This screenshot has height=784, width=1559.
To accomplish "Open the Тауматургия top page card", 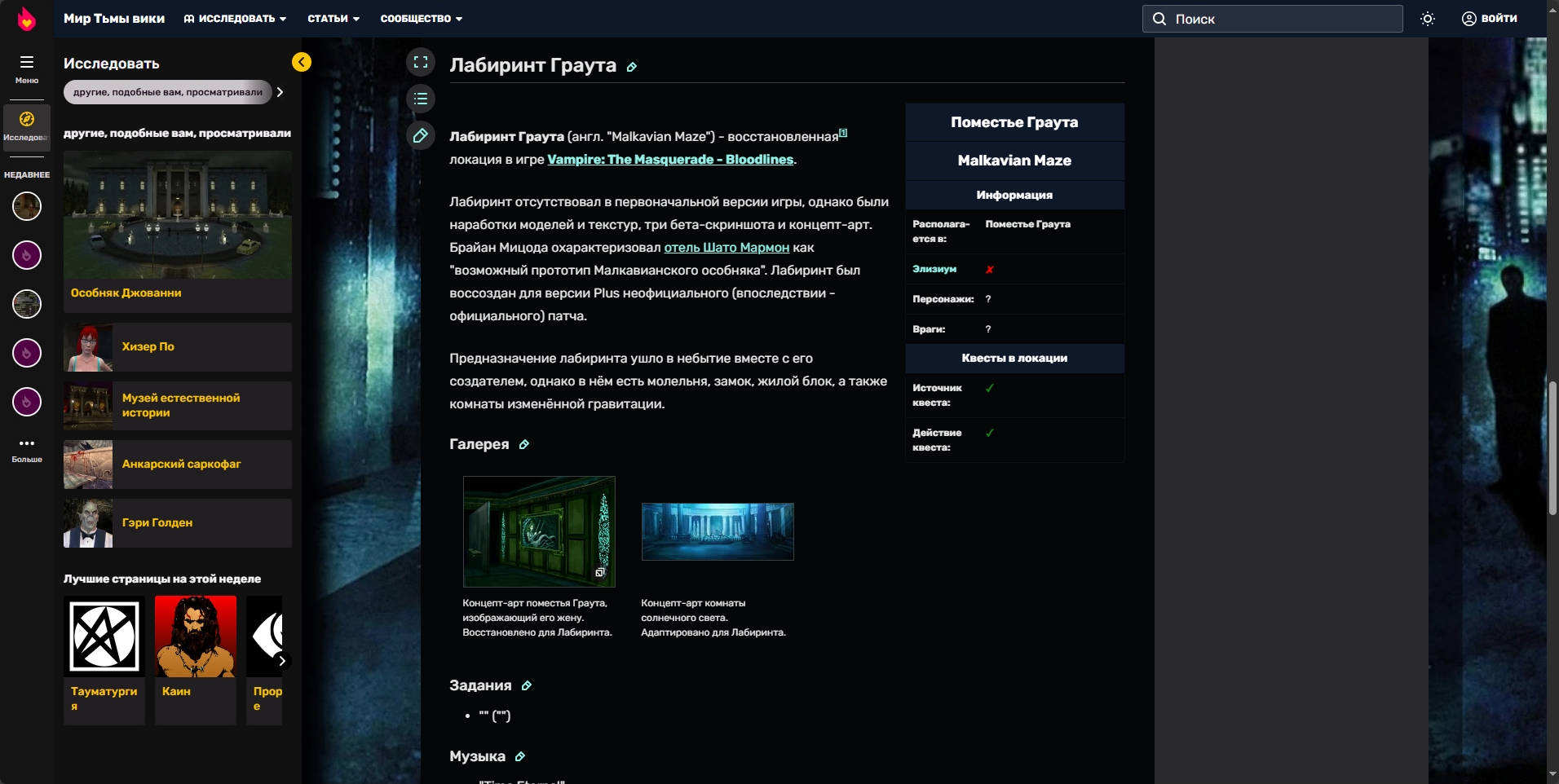I will coord(104,660).
